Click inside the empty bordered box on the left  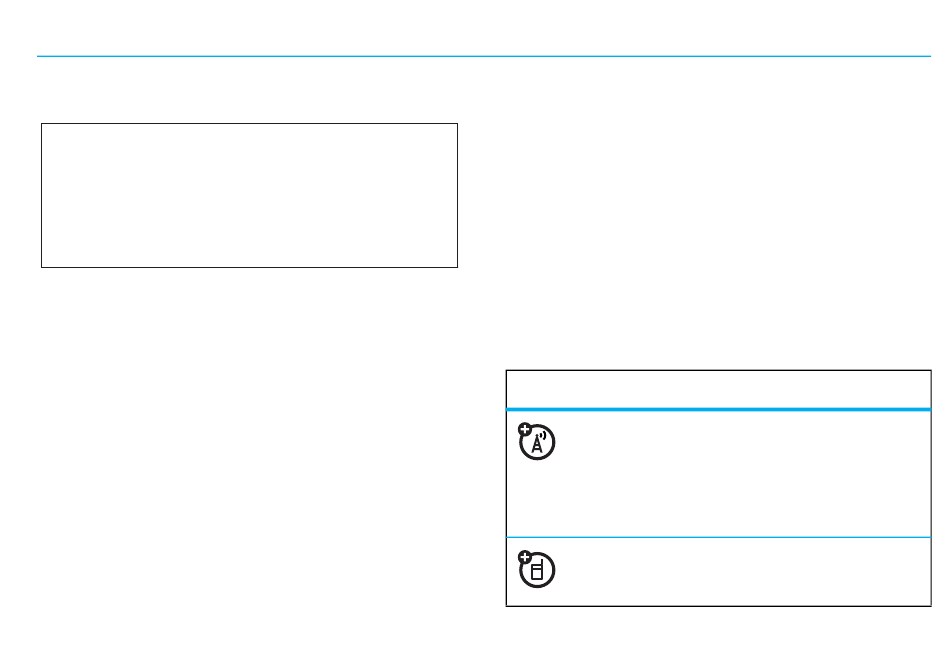[249, 195]
